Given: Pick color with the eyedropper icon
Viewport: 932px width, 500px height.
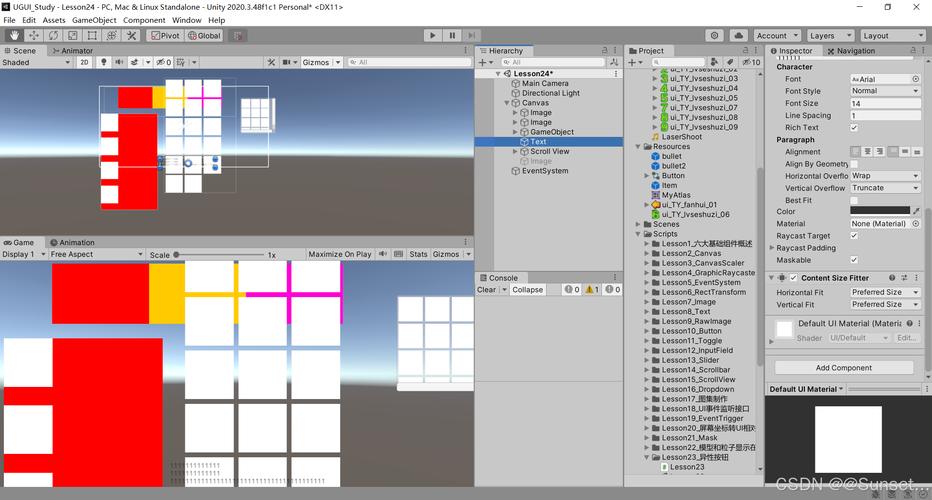Looking at the screenshot, I should [x=917, y=211].
